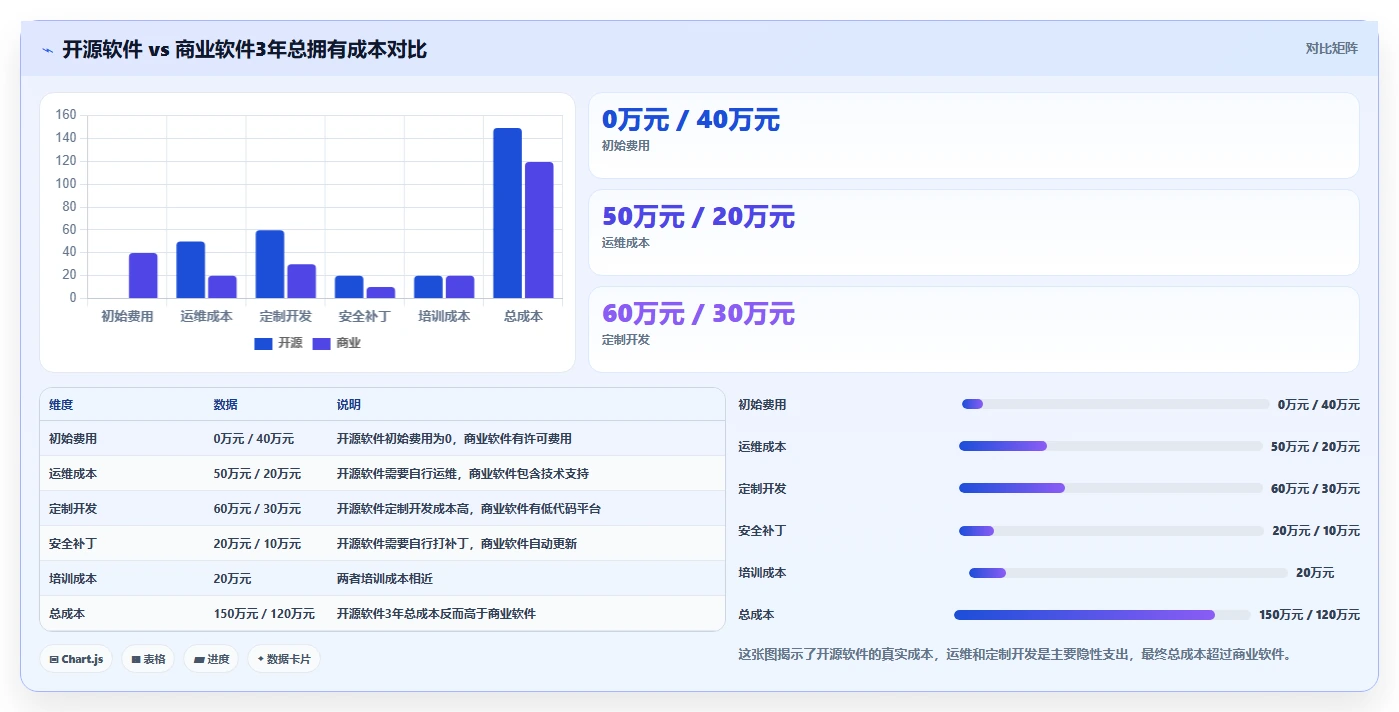Click the 说明 column header
The image size is (1399, 712).
pos(349,405)
